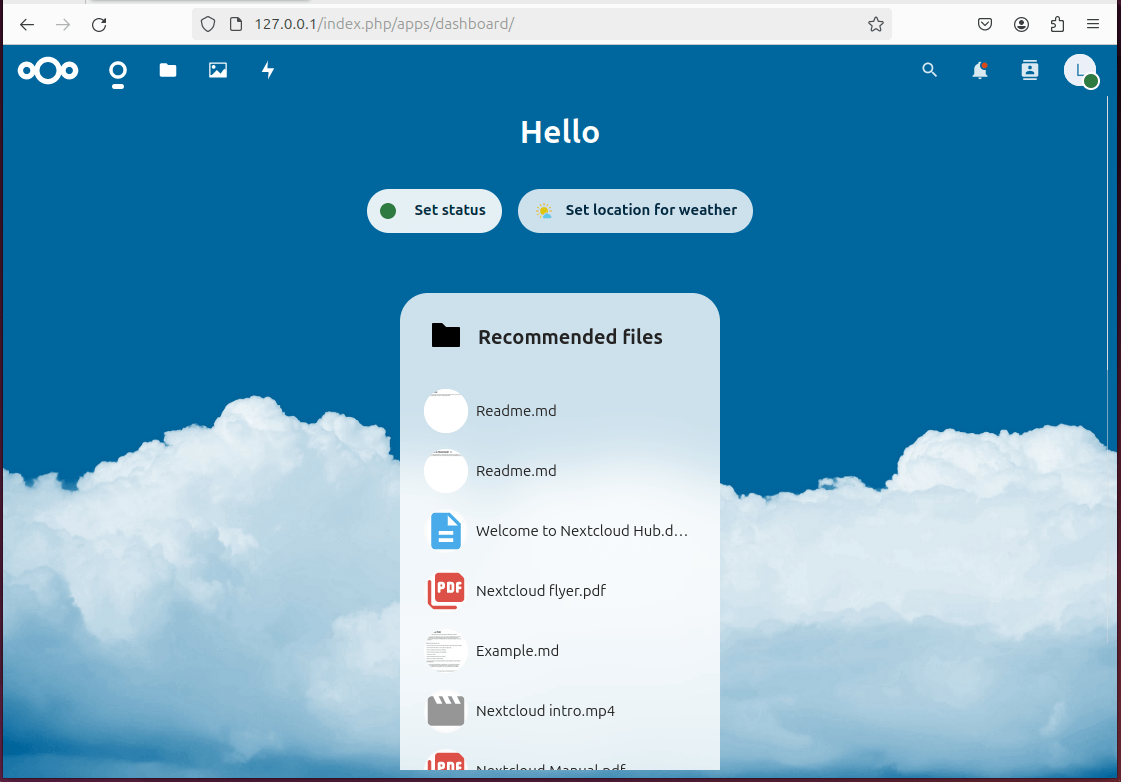Click the Nextcloud logo
This screenshot has width=1121, height=782.
coord(48,71)
